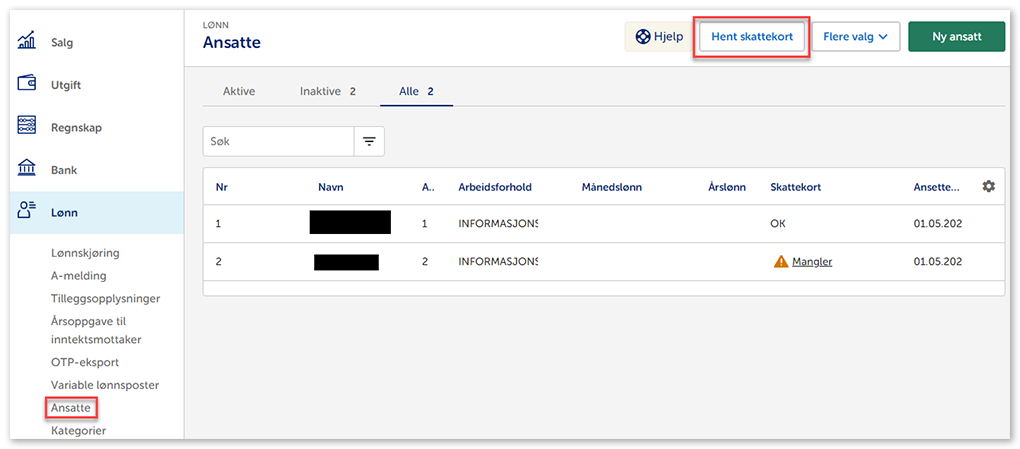The height and width of the screenshot is (449, 1020).
Task: Click the Utgift wallet icon
Action: click(x=28, y=84)
